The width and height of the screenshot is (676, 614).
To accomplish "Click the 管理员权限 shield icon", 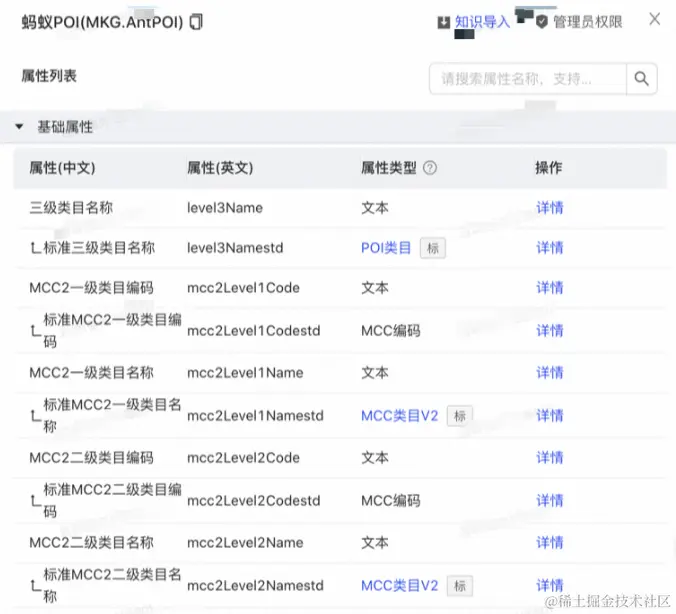I will pyautogui.click(x=542, y=22).
